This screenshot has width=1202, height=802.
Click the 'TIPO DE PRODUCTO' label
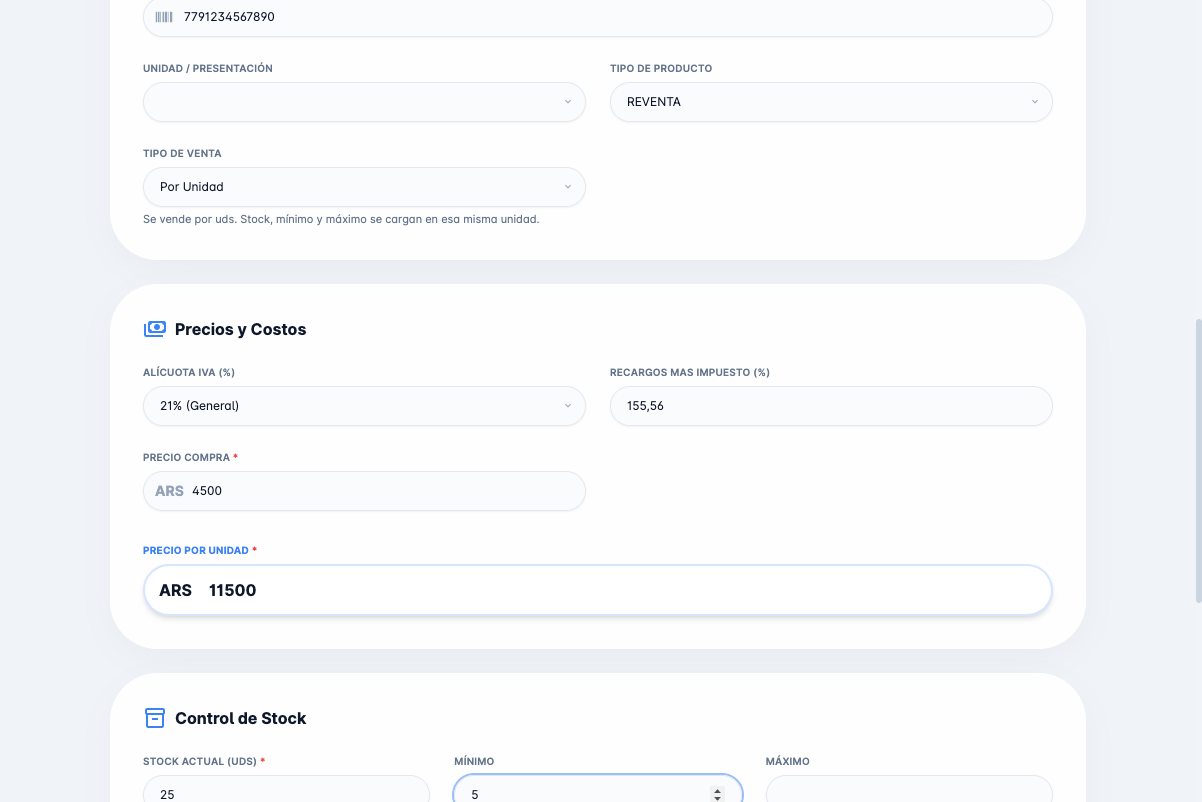[x=661, y=69]
